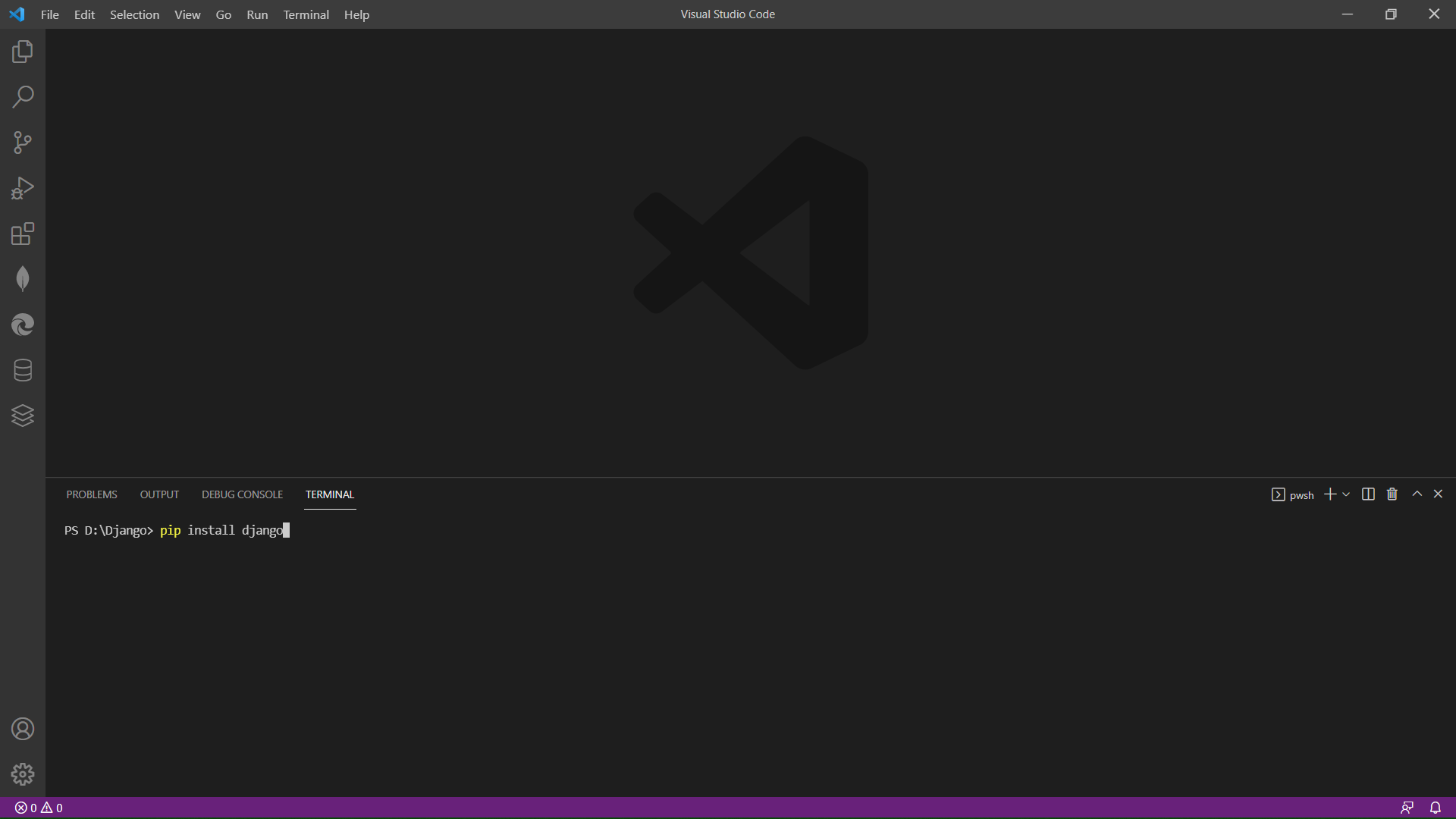This screenshot has height=819, width=1456.
Task: Open the Search view in the sidebar
Action: (23, 97)
